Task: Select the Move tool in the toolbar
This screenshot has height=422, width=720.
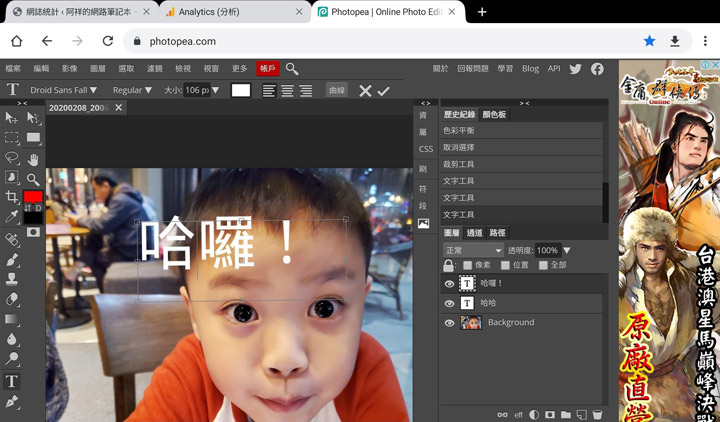Action: 11,118
